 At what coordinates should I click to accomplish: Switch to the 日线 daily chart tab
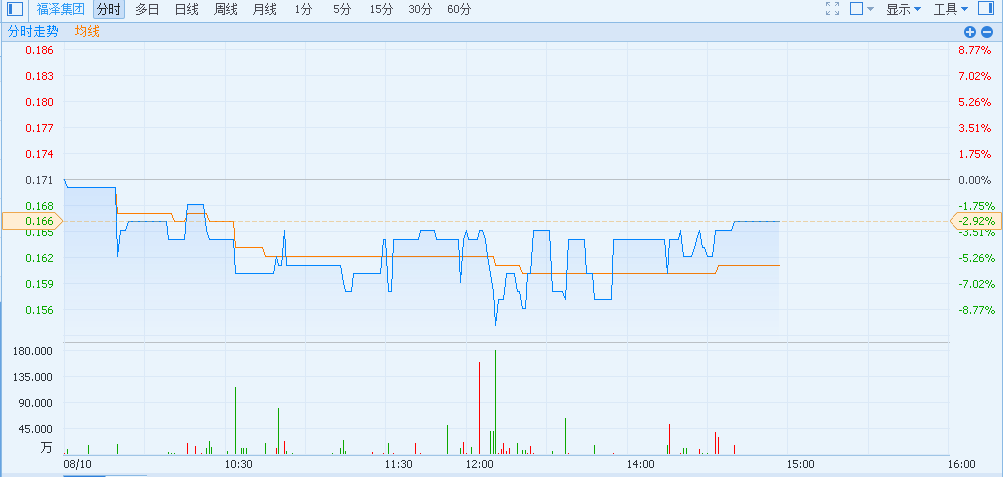point(186,9)
